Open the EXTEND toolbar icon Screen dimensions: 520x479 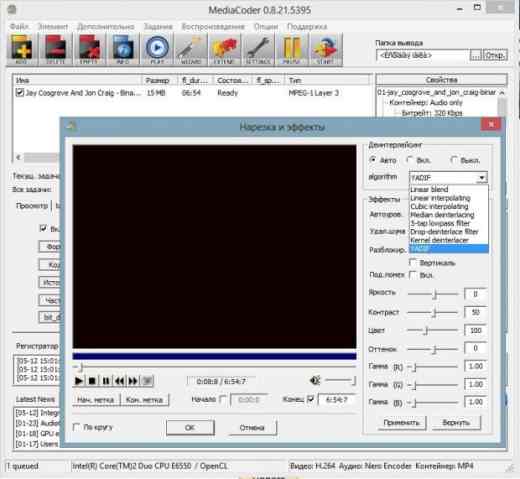tap(224, 49)
